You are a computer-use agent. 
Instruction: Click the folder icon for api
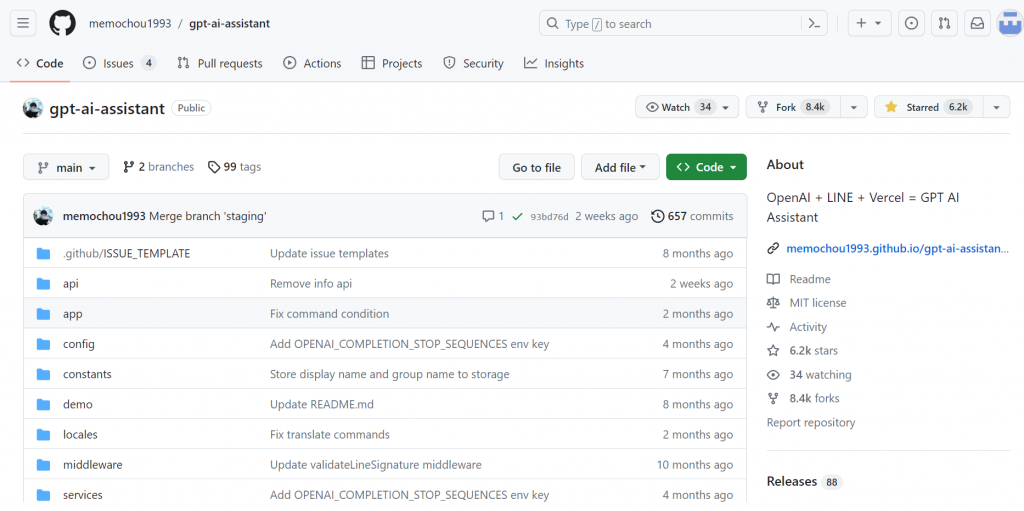tap(44, 284)
